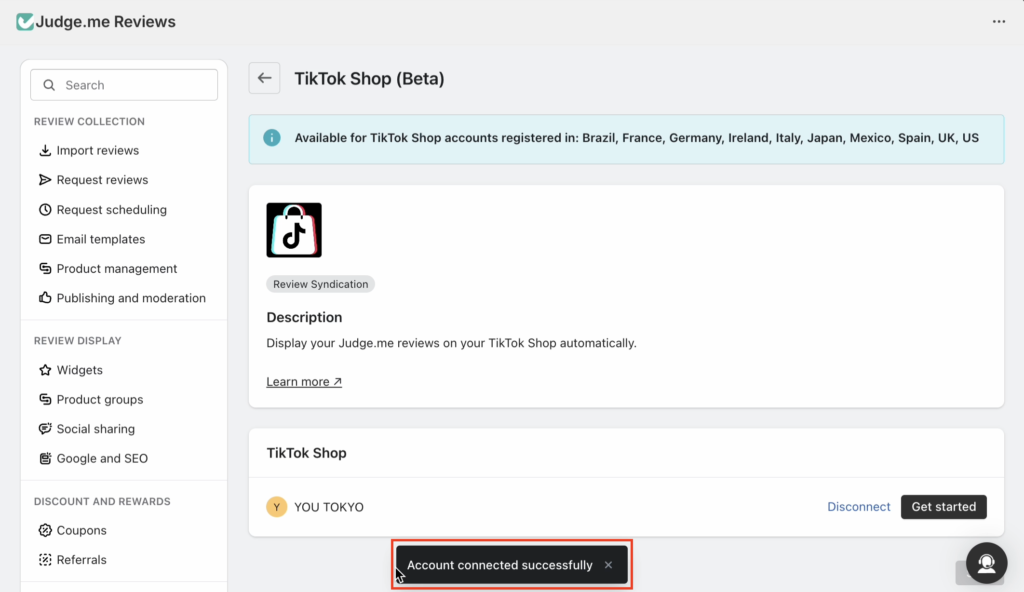The width and height of the screenshot is (1024, 592).
Task: Open the three-dot more options menu
Action: coord(999,21)
